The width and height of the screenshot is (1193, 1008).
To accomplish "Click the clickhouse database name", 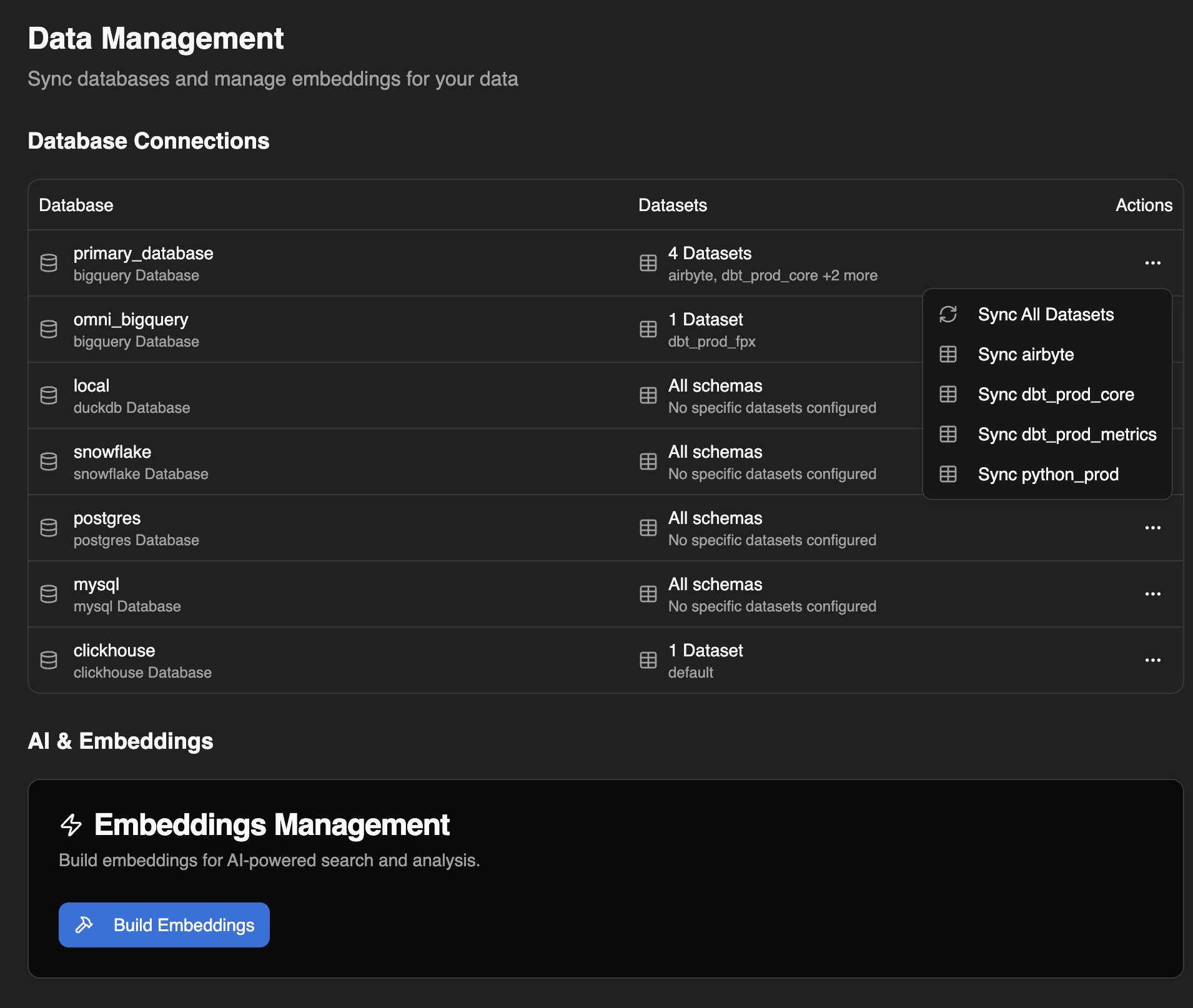I will (x=114, y=650).
